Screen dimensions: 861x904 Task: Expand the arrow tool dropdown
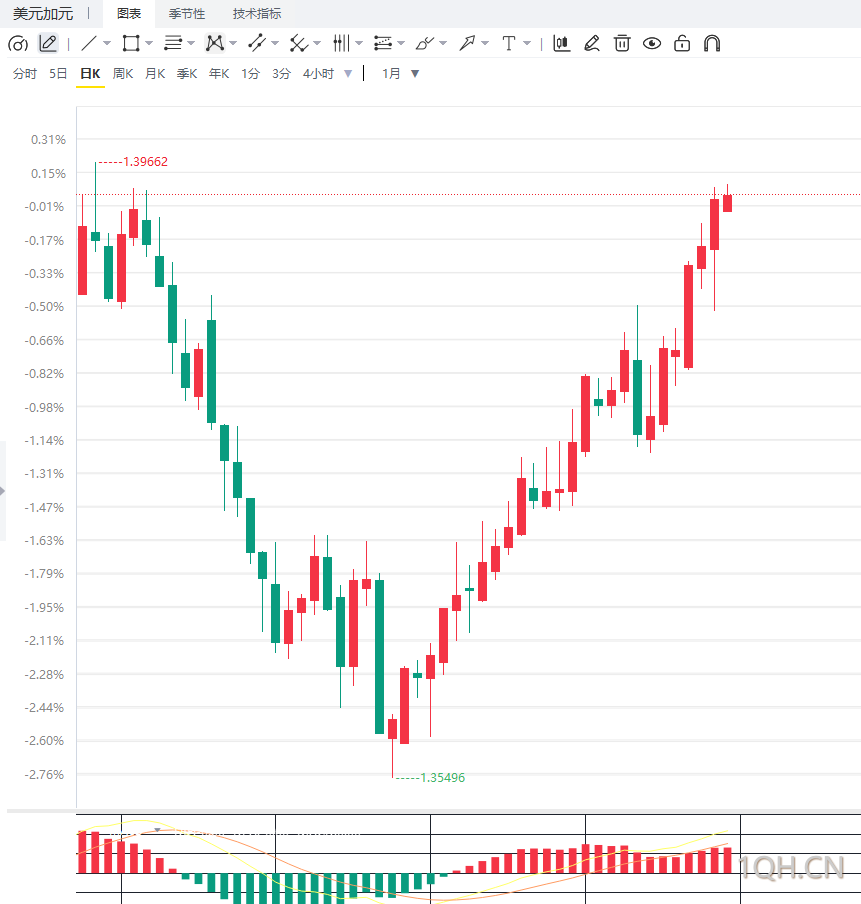pyautogui.click(x=485, y=43)
